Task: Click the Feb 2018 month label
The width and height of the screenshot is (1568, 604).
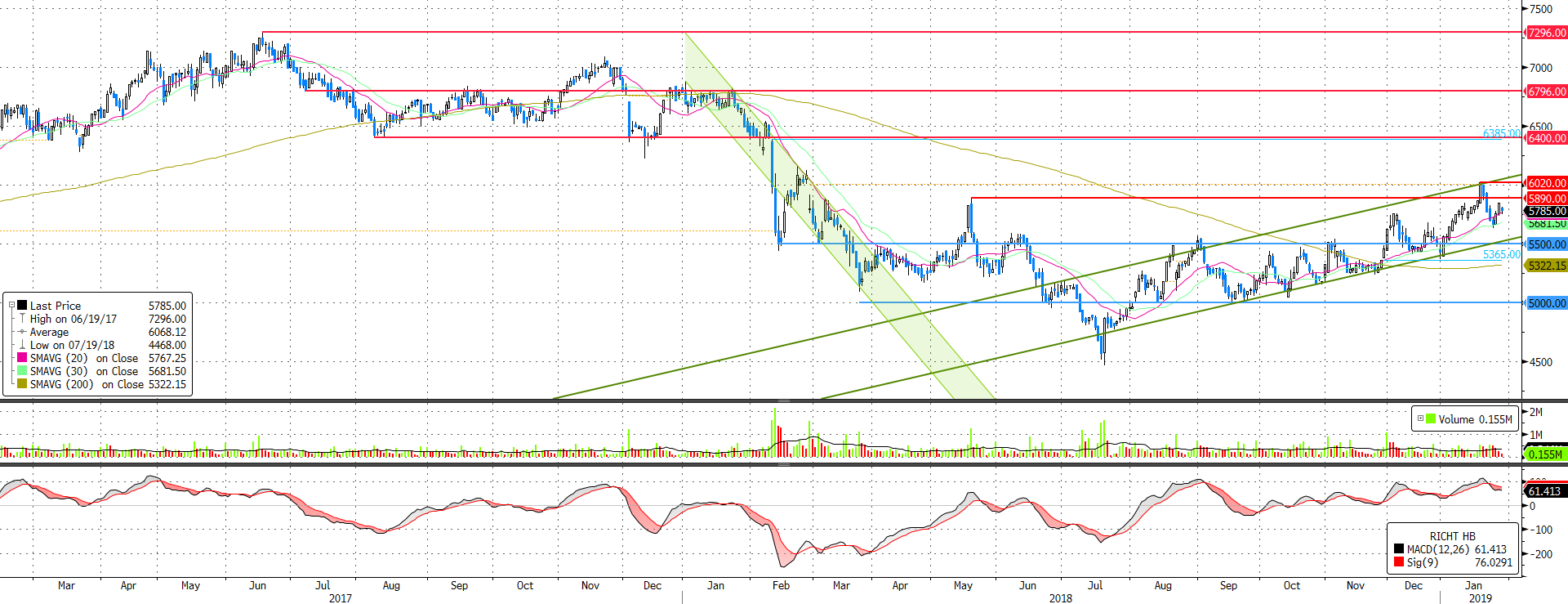Action: click(781, 585)
